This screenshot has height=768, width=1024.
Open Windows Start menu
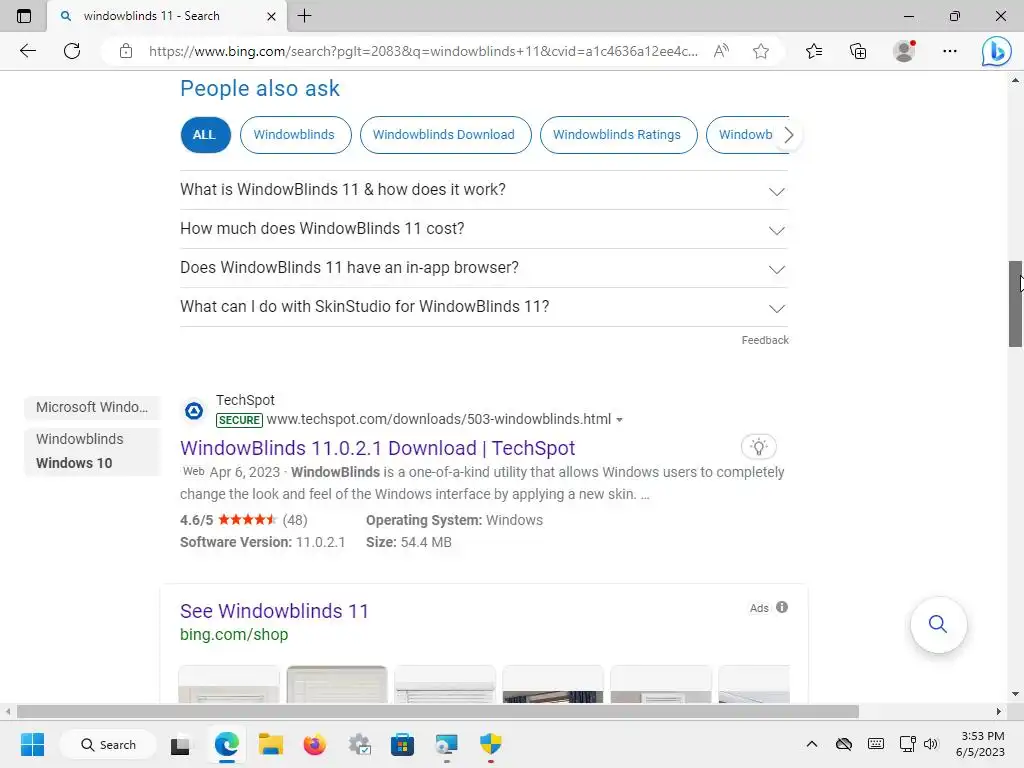tap(32, 744)
